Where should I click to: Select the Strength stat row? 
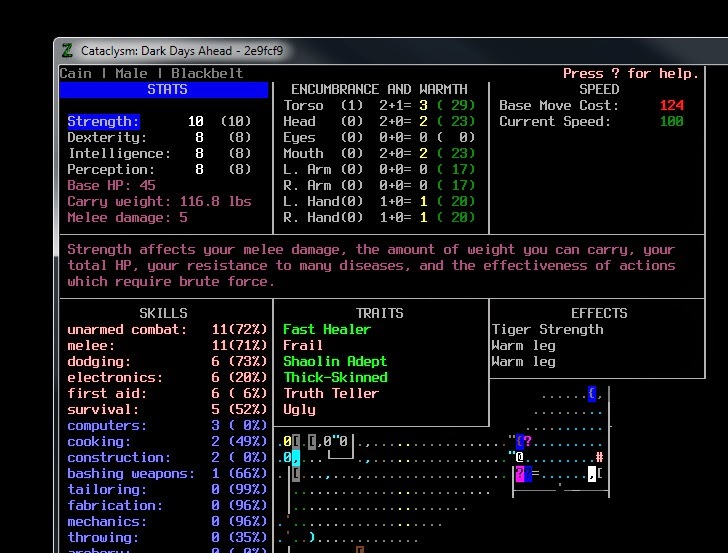click(159, 122)
